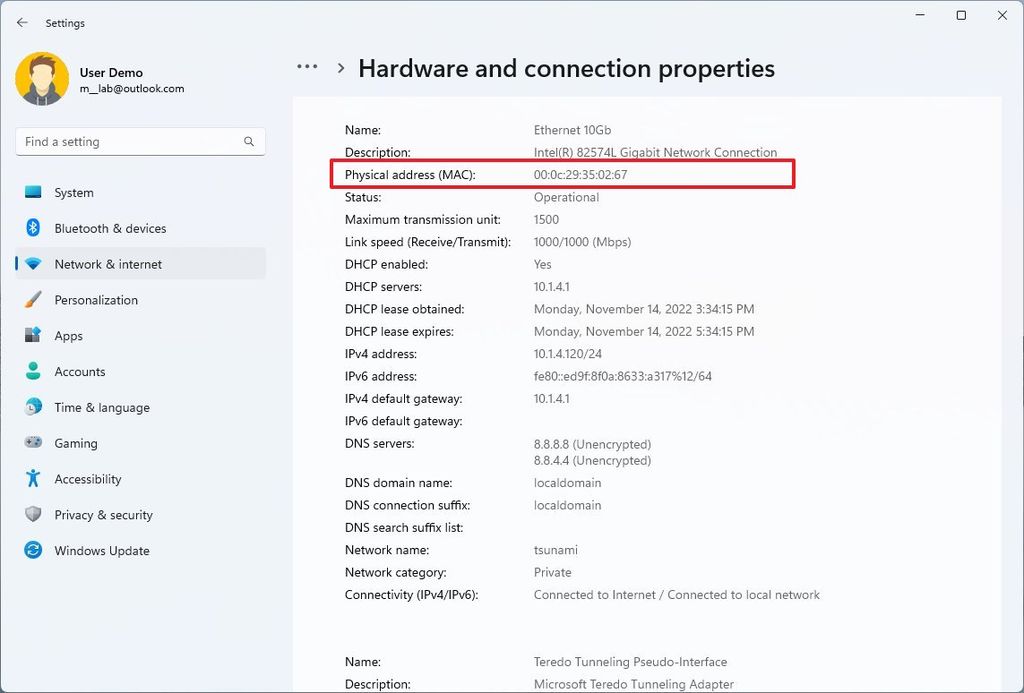This screenshot has width=1024, height=693.
Task: Click the search magnifier icon
Action: [x=248, y=142]
